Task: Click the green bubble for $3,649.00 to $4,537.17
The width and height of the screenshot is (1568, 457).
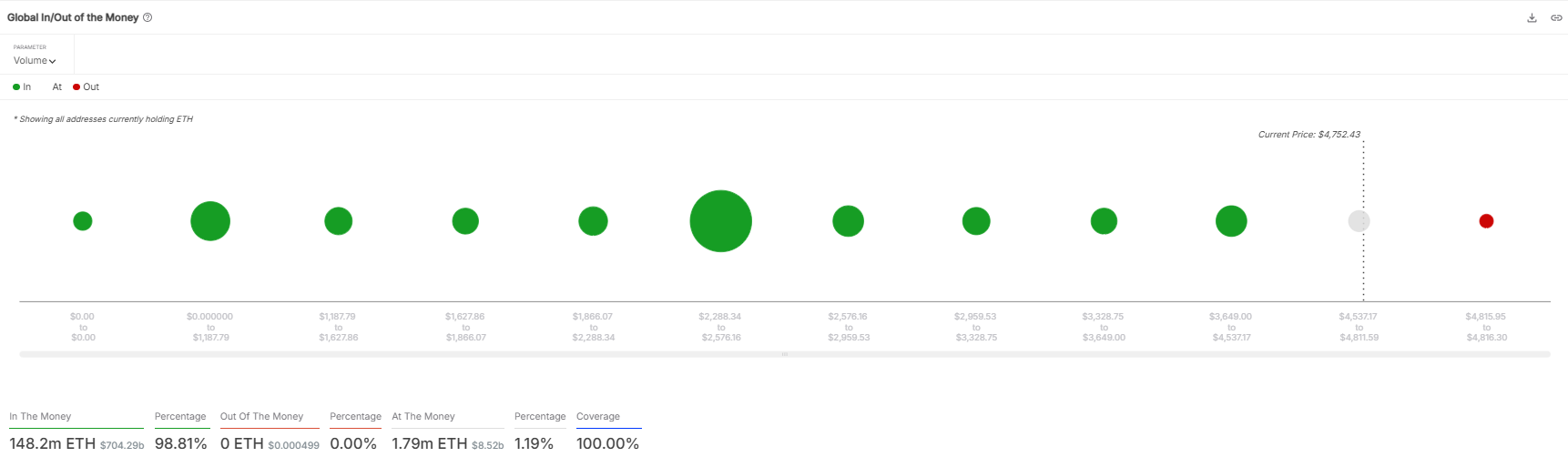Action: (x=1231, y=221)
